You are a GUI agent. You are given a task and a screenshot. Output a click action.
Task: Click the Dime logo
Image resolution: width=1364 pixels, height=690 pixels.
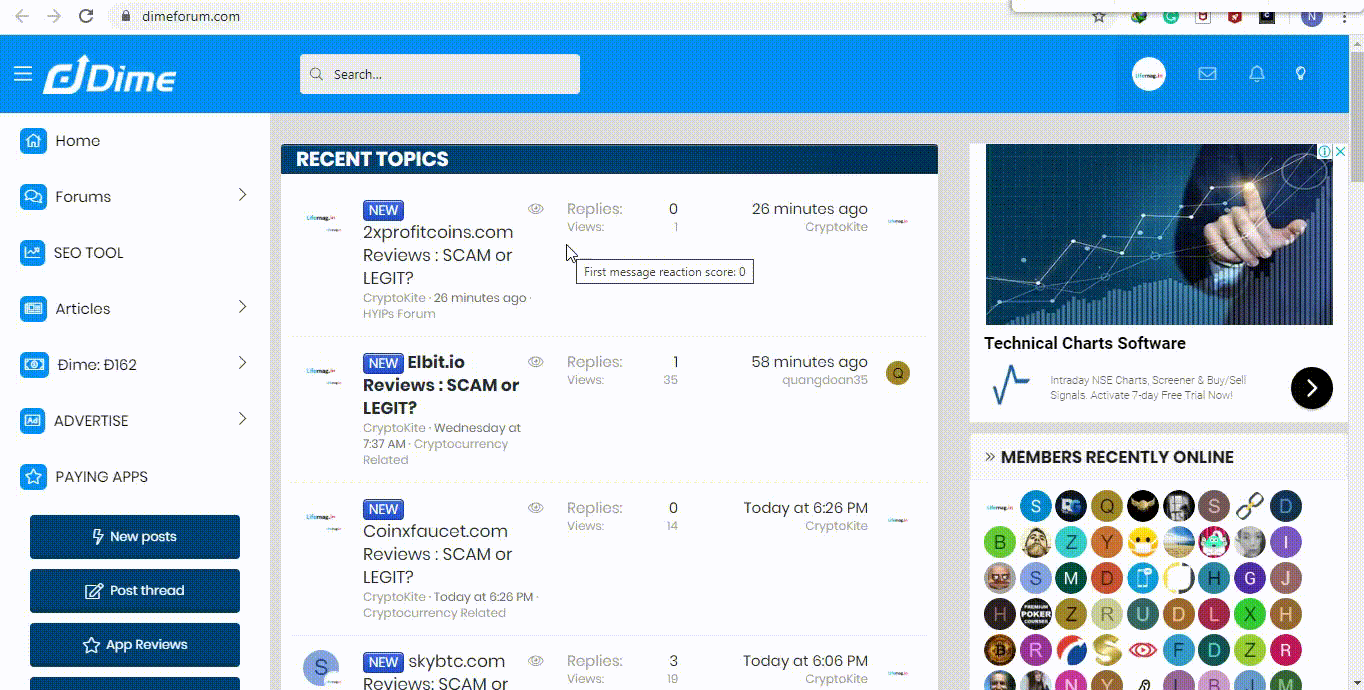pos(110,75)
